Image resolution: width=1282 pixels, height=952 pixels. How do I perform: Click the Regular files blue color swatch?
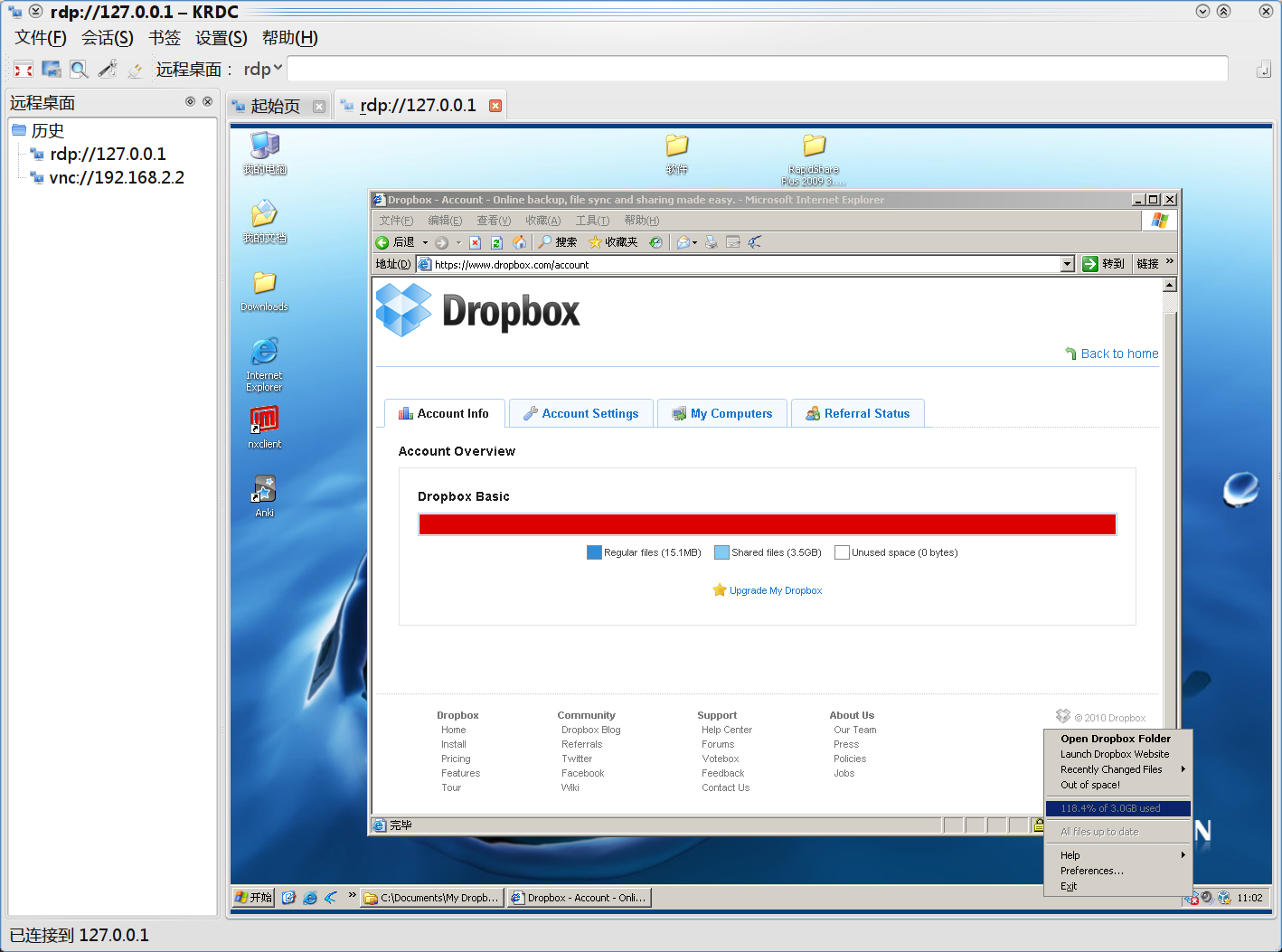click(x=594, y=552)
